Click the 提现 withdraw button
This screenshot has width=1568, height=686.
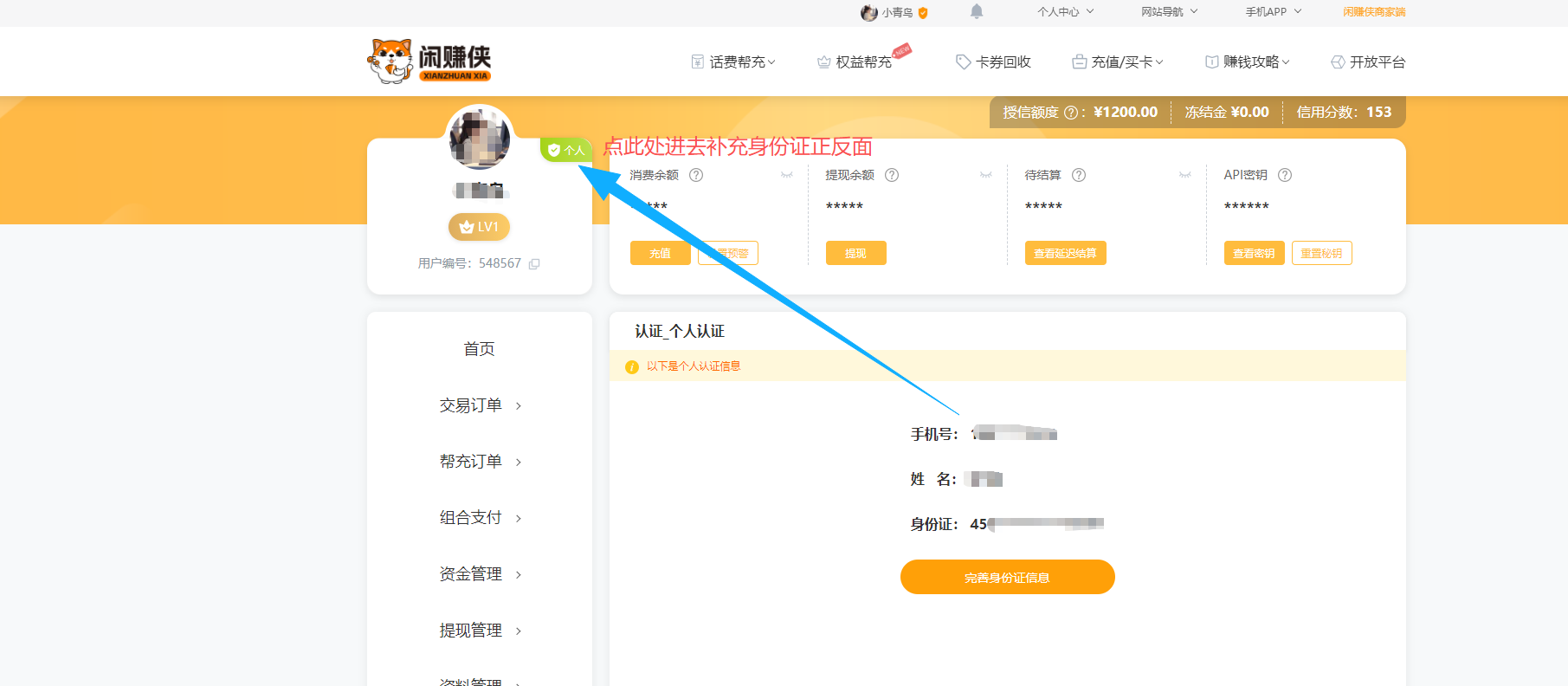tap(855, 253)
